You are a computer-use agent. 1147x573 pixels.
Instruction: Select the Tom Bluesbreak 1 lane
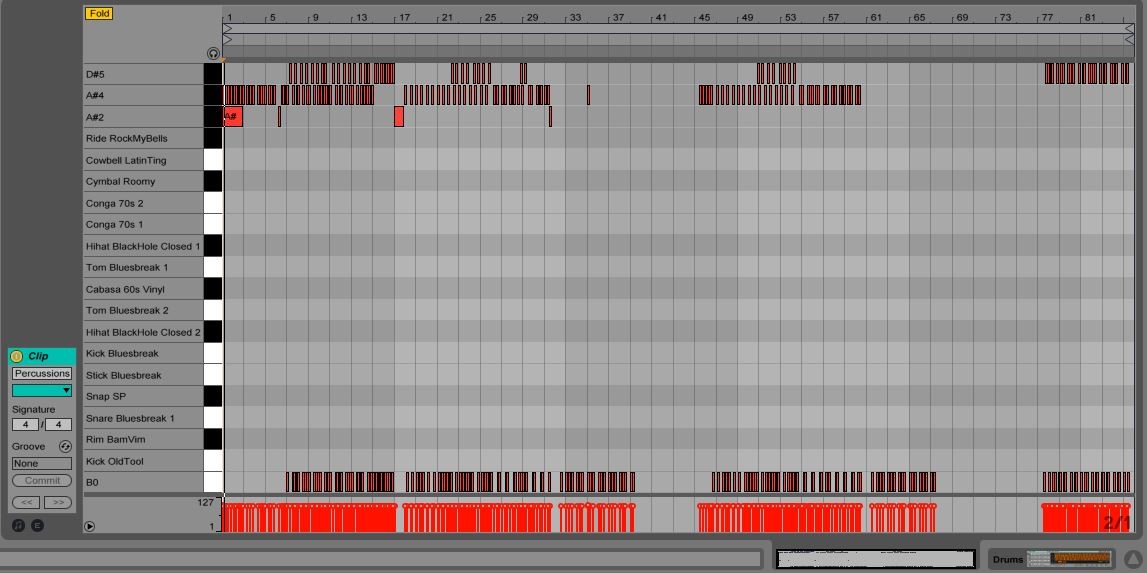(x=143, y=267)
